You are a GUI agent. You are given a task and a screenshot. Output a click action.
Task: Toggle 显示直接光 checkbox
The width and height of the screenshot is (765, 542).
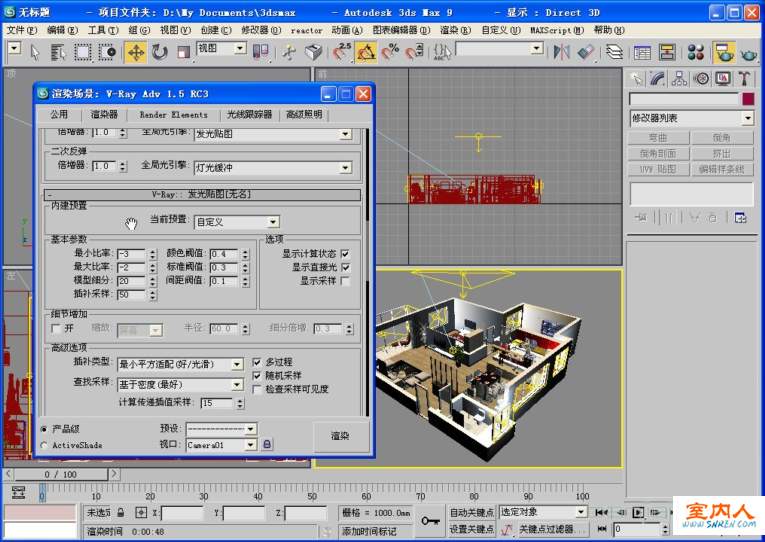345,267
